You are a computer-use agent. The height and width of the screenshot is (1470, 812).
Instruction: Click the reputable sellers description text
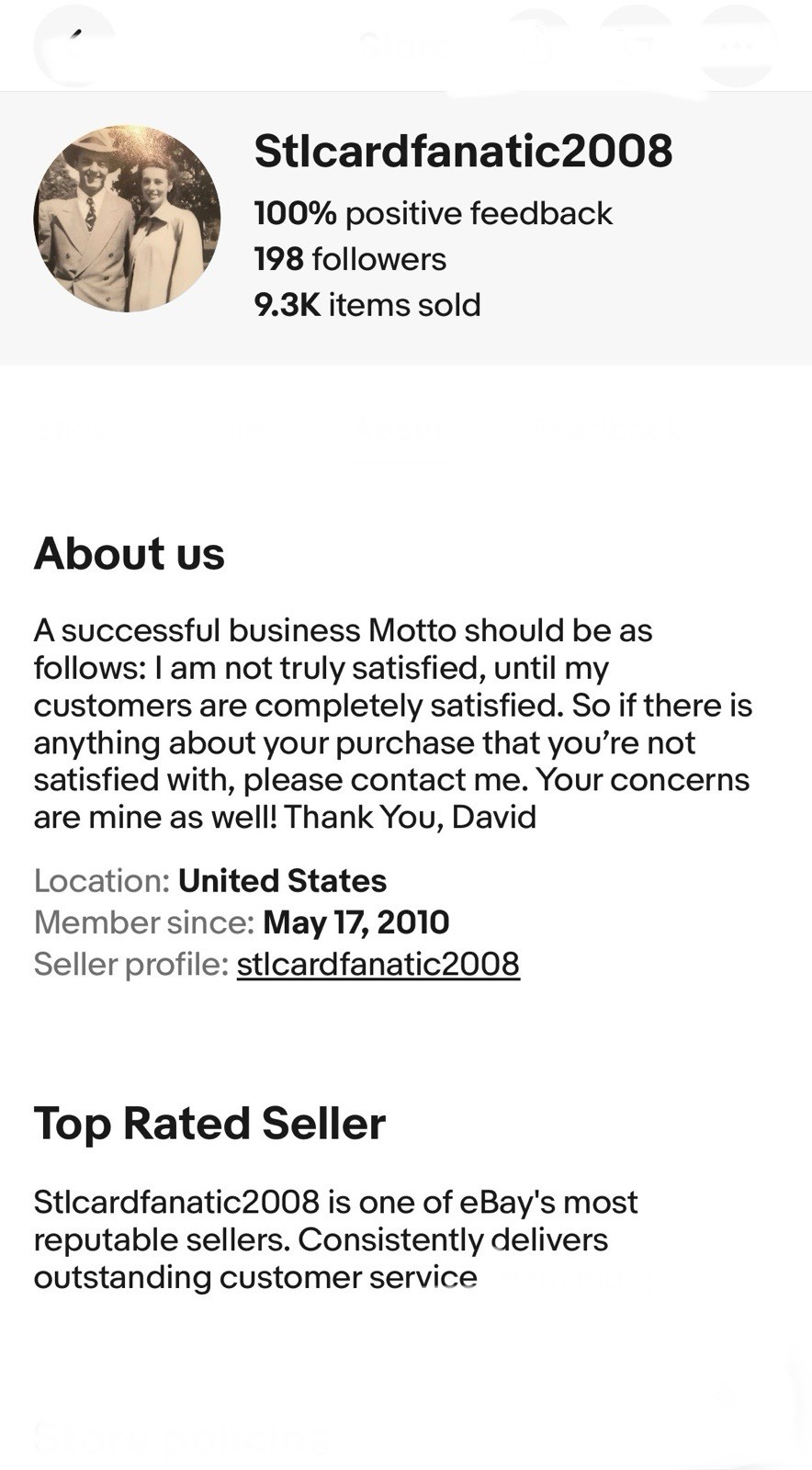[x=335, y=1239]
